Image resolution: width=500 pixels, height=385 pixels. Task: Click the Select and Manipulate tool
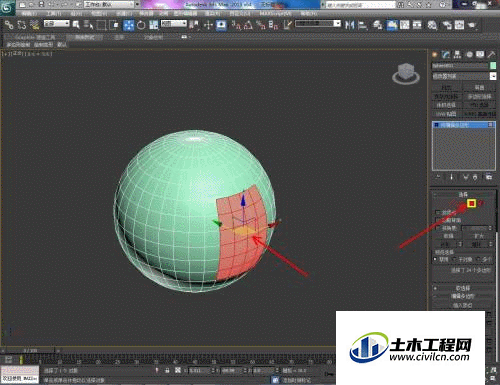point(209,25)
